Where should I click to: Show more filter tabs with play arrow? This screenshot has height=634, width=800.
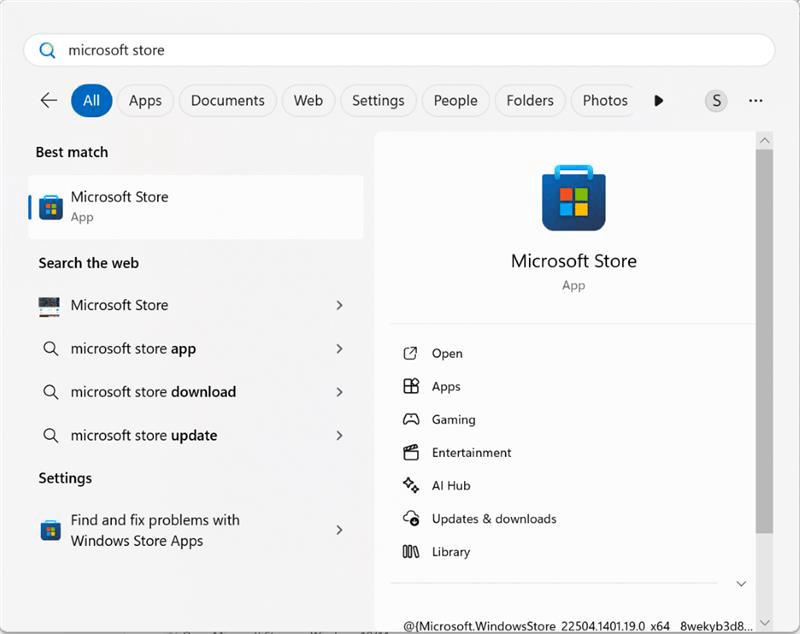tap(659, 100)
